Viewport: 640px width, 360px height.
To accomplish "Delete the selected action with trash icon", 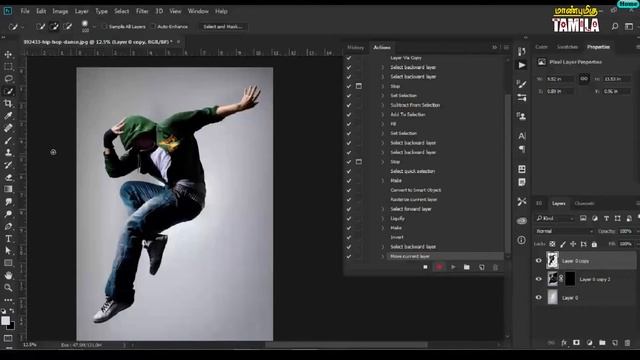I will coord(495,267).
